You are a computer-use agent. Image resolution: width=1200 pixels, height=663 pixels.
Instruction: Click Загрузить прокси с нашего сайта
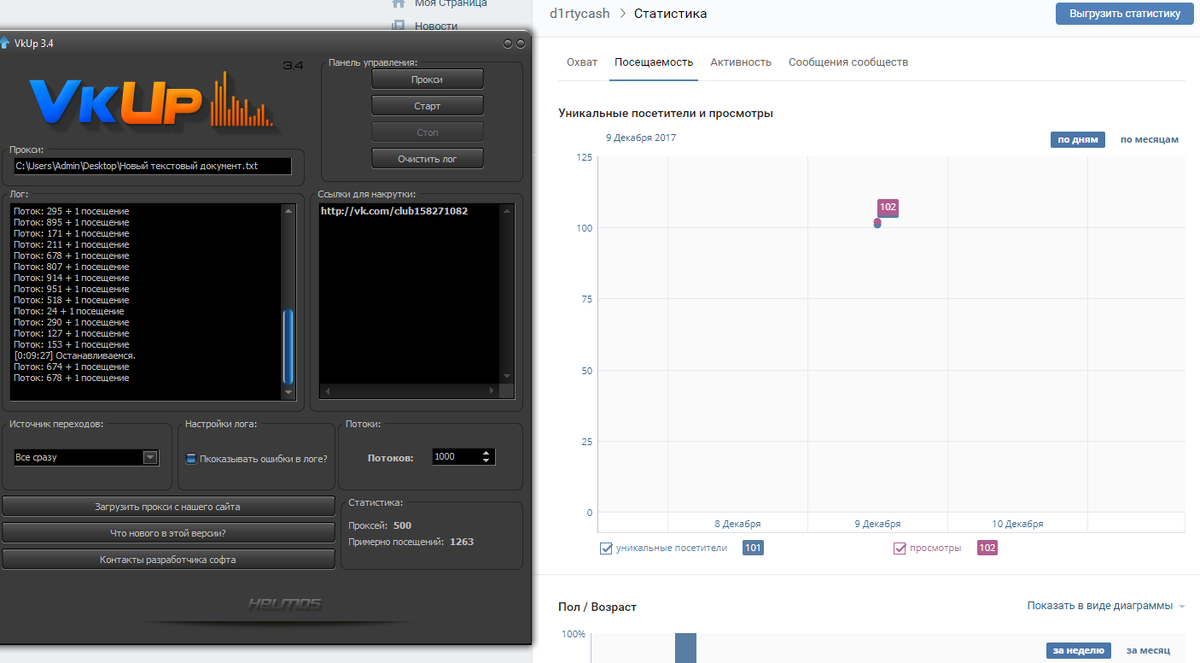tap(168, 506)
